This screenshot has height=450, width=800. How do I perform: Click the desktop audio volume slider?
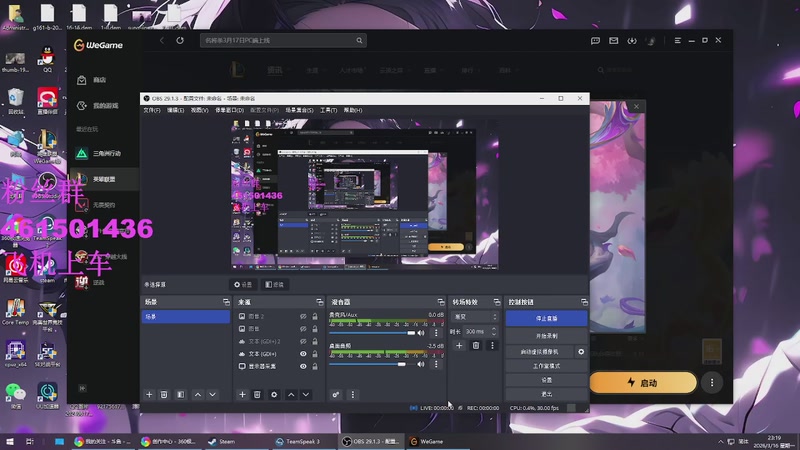tap(371, 364)
